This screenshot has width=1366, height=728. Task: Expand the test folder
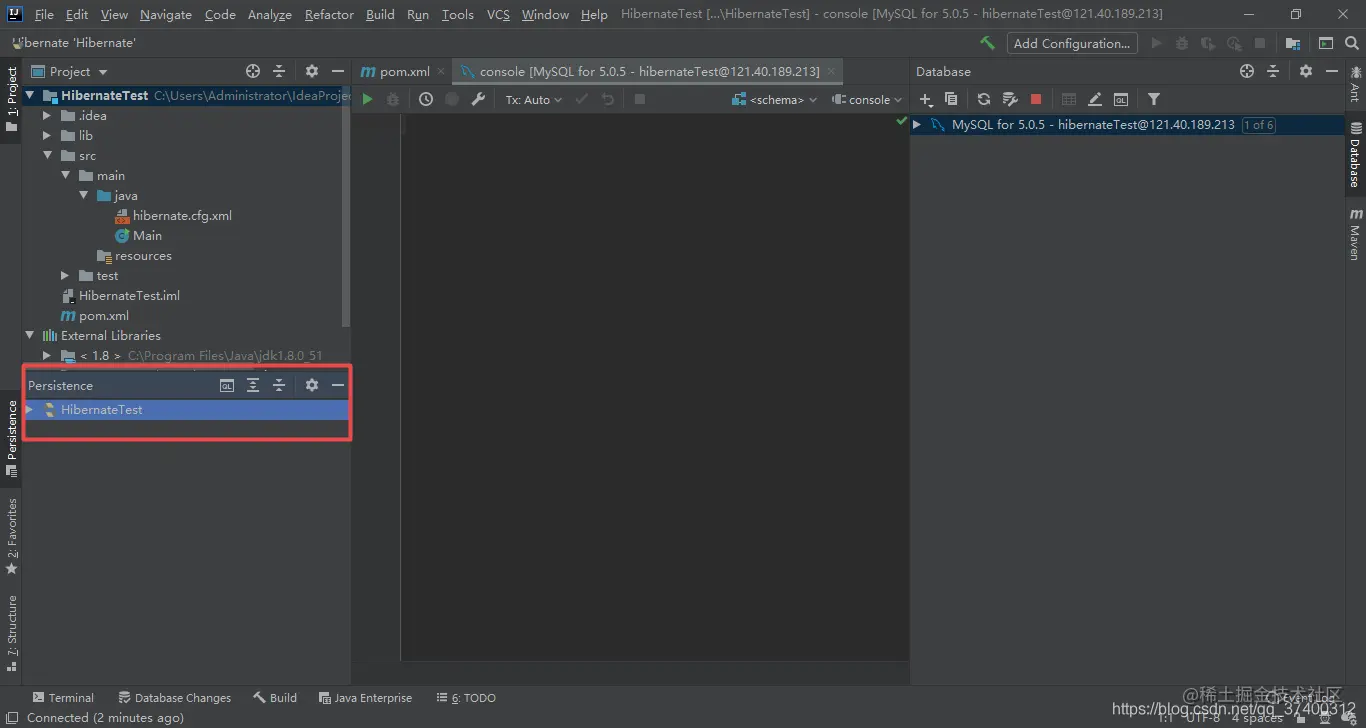point(65,275)
